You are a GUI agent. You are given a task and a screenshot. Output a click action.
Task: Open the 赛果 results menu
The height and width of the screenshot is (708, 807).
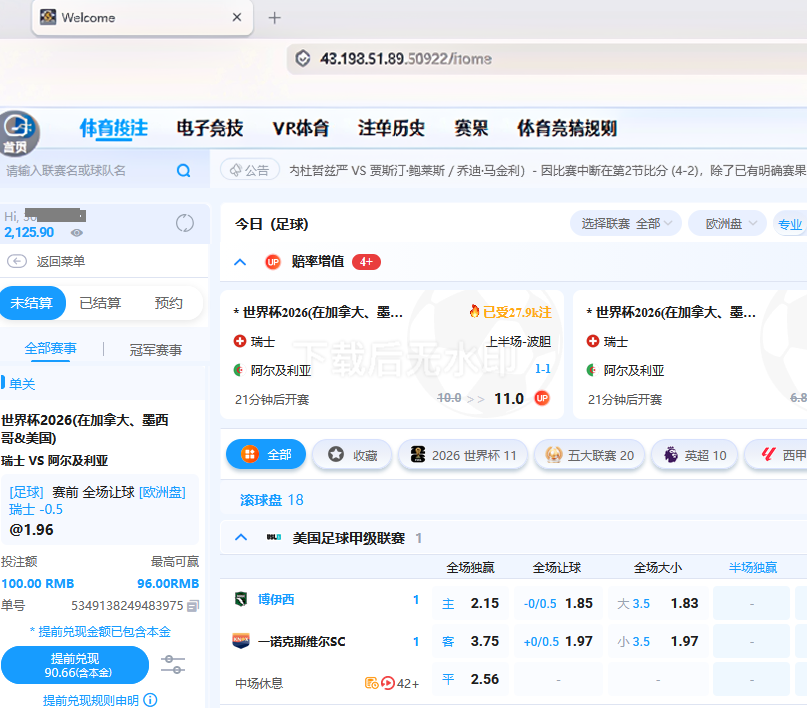click(x=471, y=128)
